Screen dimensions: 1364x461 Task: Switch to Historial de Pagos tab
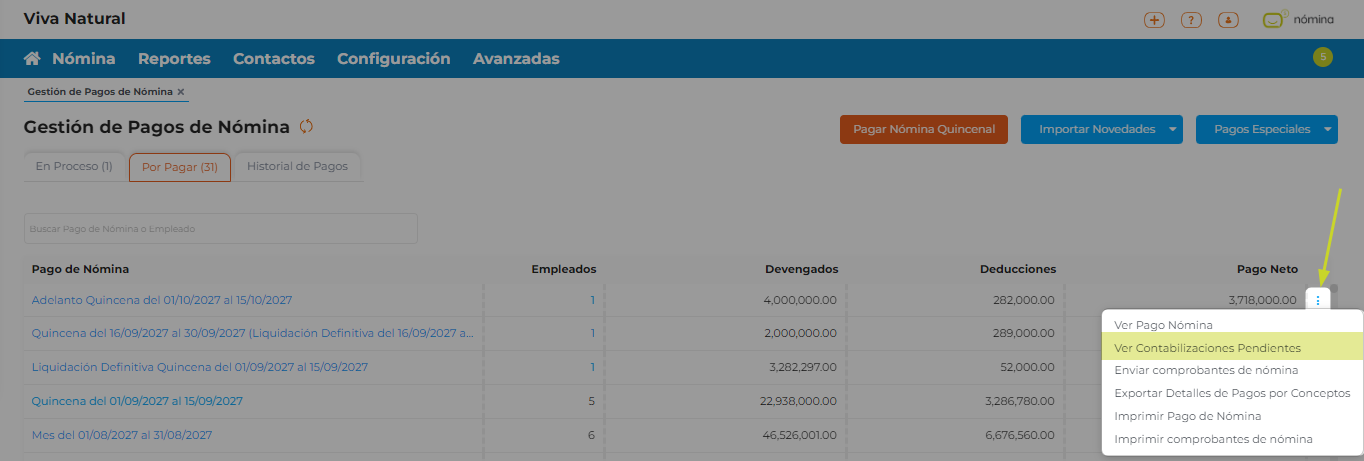pyautogui.click(x=297, y=167)
